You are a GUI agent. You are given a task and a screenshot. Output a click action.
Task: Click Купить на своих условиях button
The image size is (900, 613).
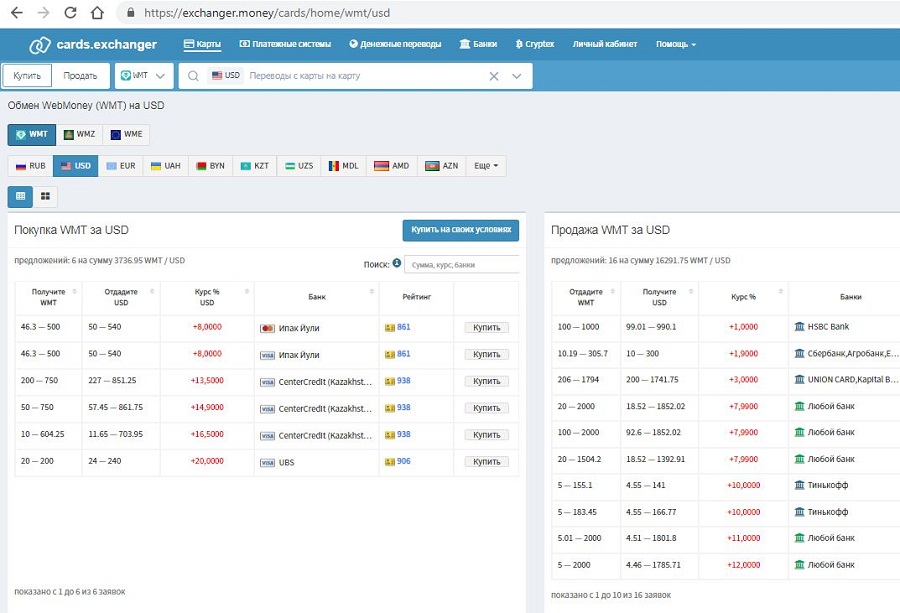click(x=461, y=230)
